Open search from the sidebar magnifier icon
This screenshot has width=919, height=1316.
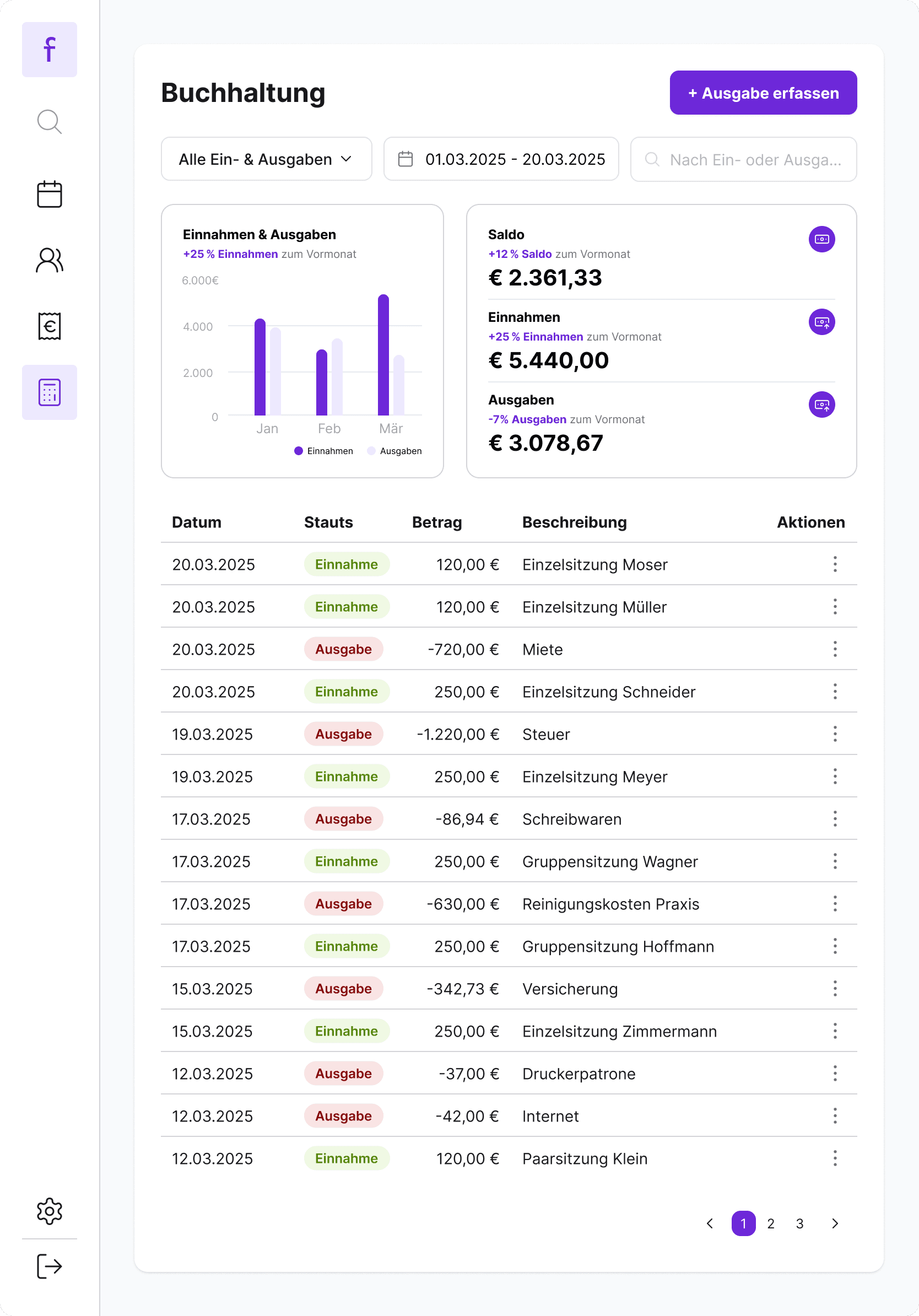tap(49, 121)
